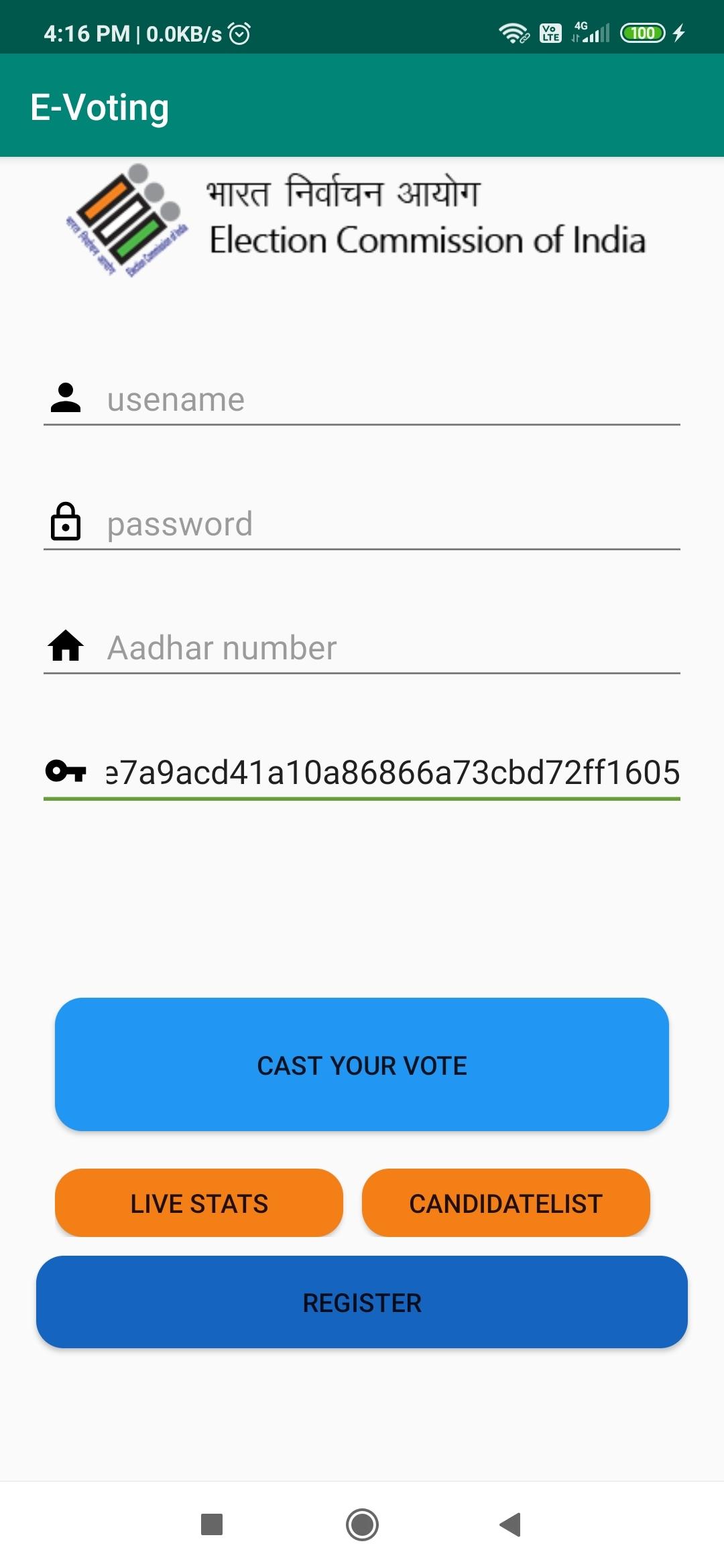Tap the home circle navigation button
724x1568 pixels.
362,1524
